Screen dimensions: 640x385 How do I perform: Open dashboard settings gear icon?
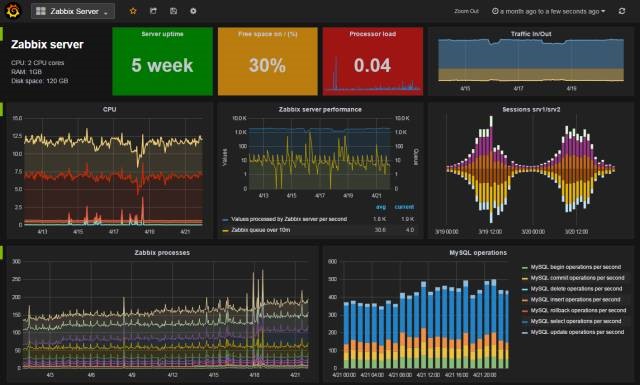[x=193, y=11]
